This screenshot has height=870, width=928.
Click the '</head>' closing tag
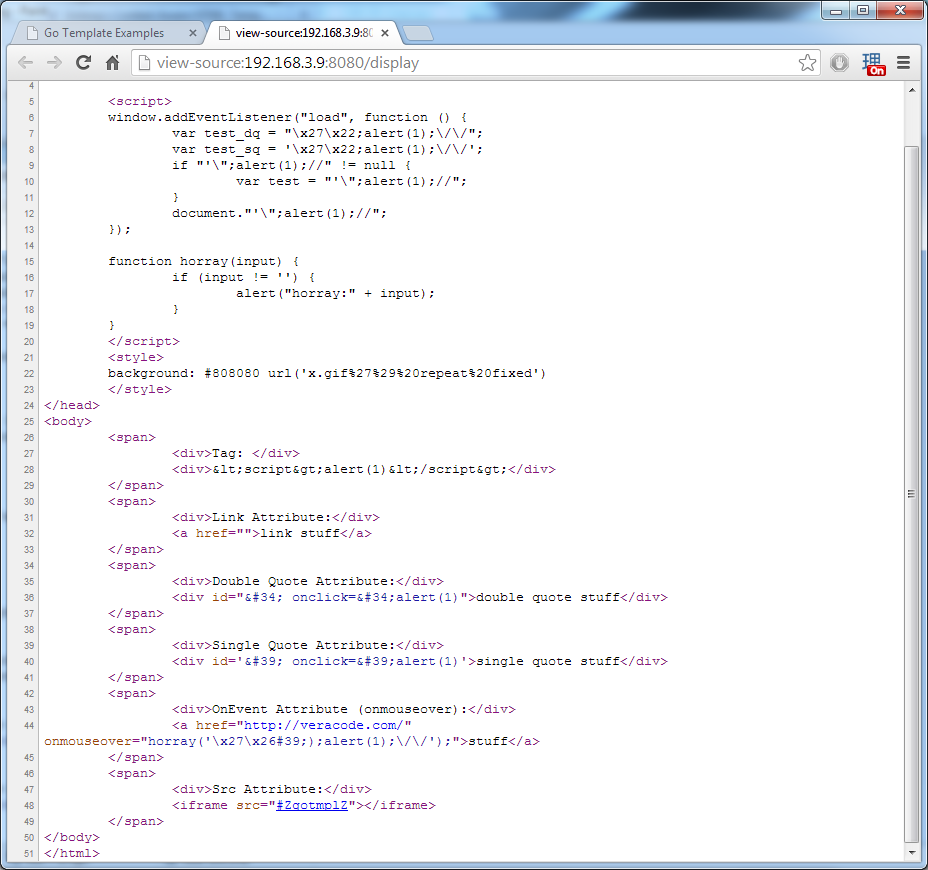click(x=72, y=405)
